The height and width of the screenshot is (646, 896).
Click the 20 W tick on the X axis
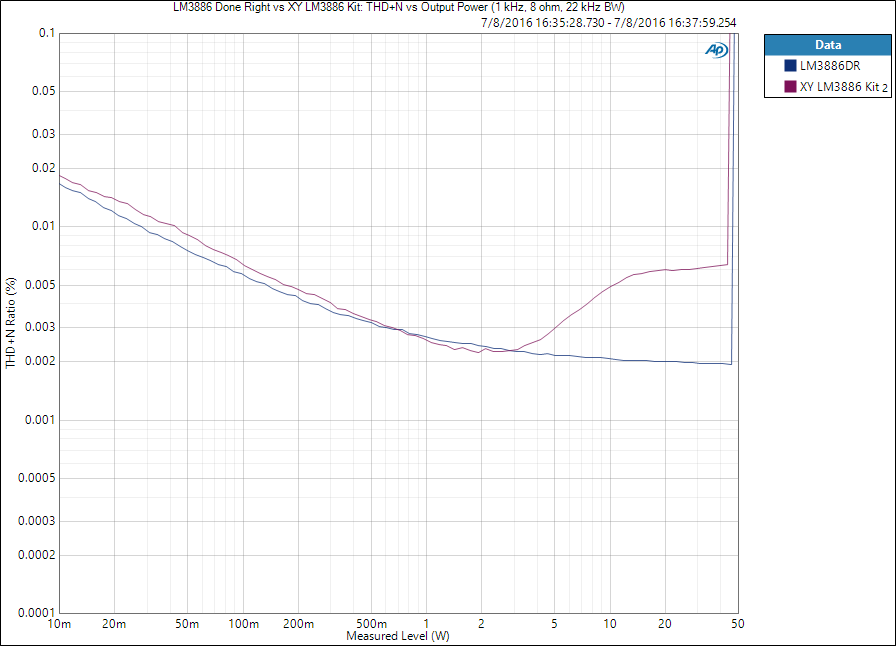[665, 624]
